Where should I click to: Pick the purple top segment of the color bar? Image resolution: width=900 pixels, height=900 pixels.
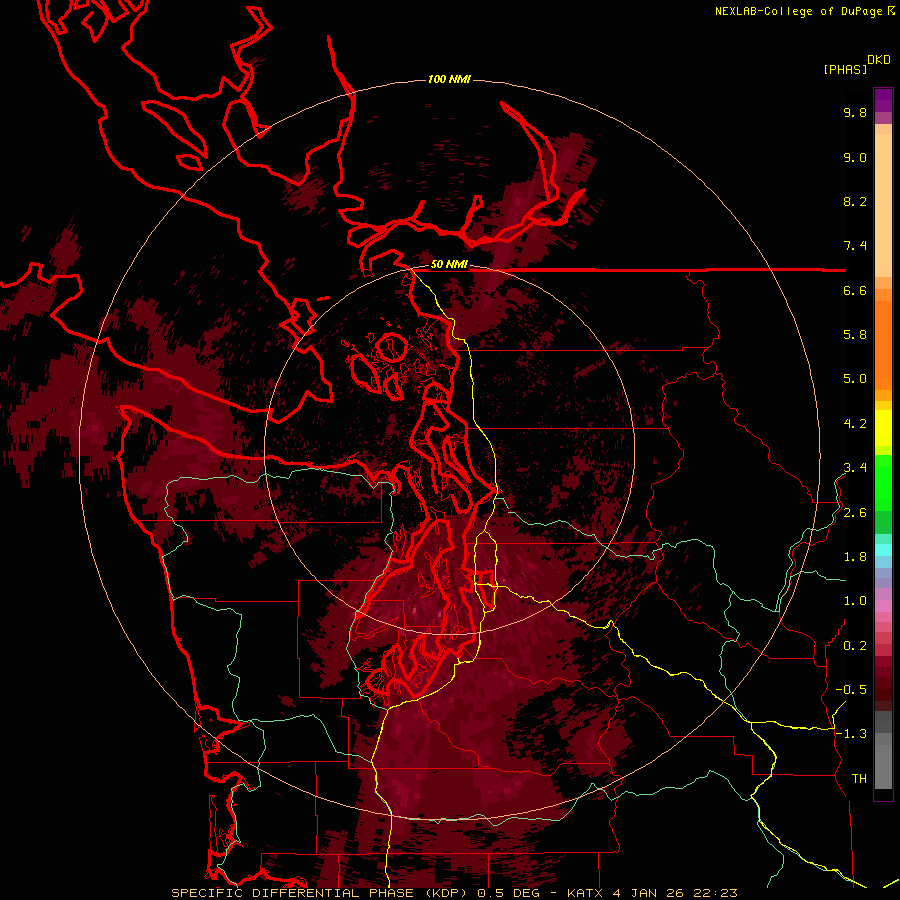[x=883, y=100]
